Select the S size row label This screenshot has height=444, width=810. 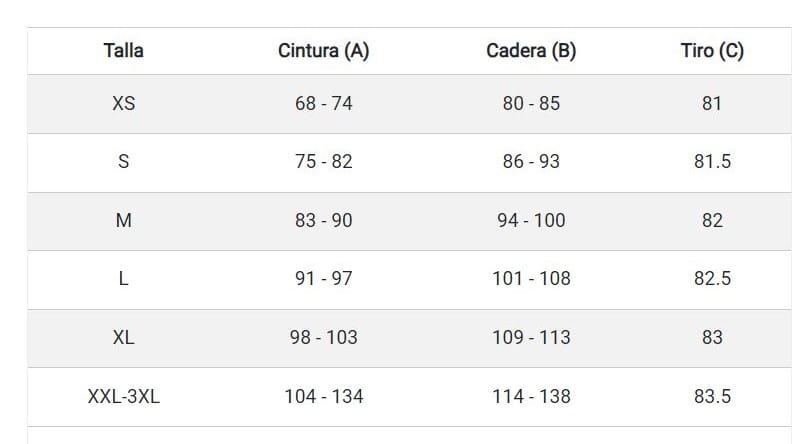pos(123,162)
